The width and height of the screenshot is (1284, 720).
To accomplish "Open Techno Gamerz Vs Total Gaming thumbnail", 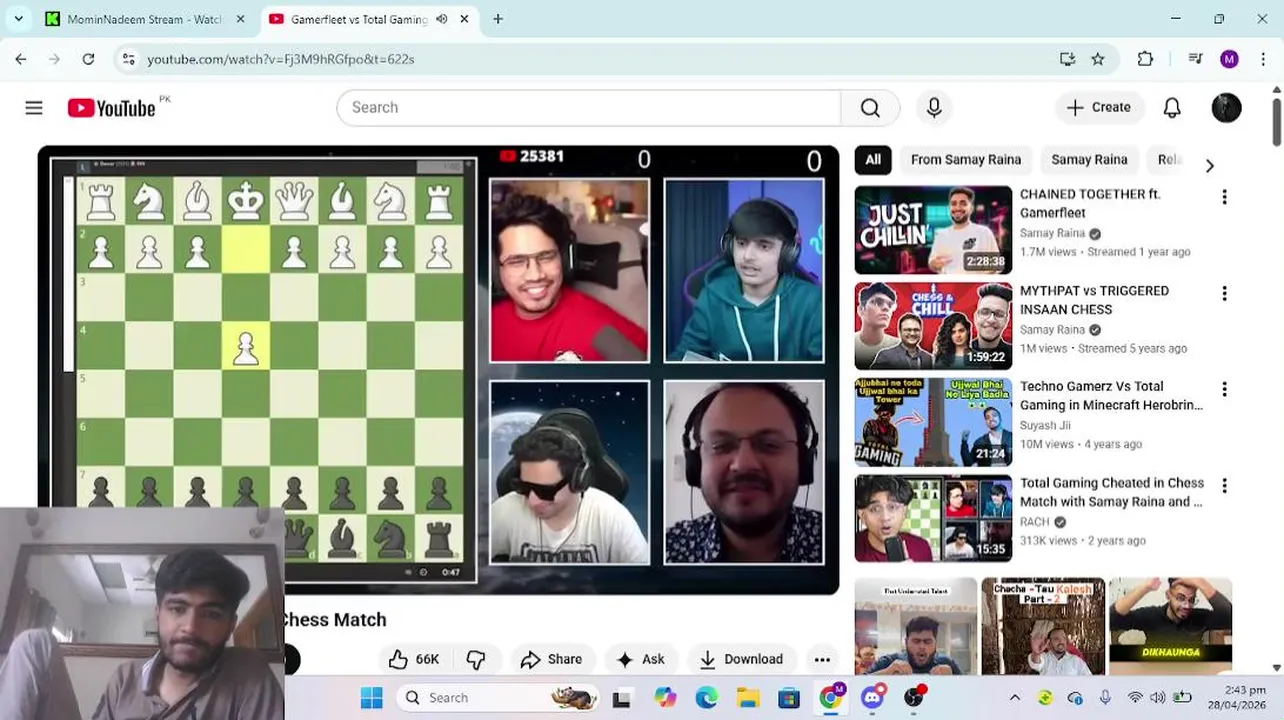I will point(933,422).
